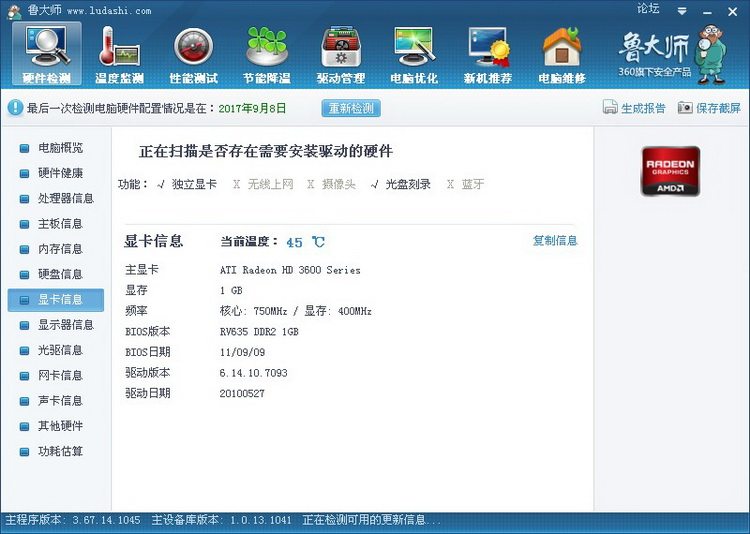
Task: Click the date 2017年9月8日
Action: coord(252,108)
